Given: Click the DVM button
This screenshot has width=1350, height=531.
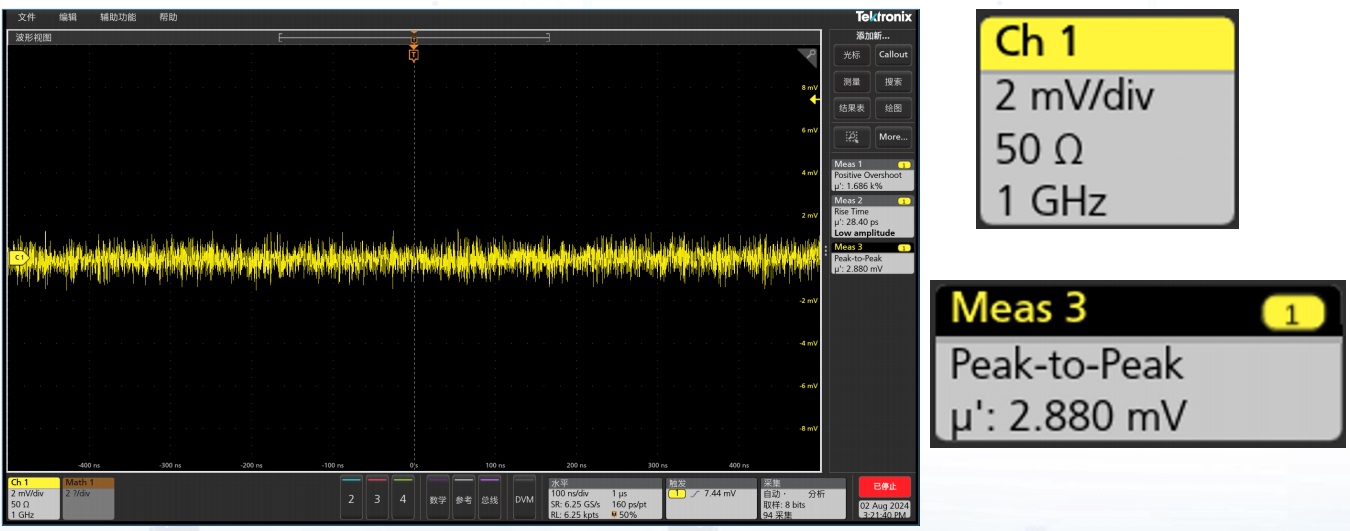Looking at the screenshot, I should click(x=524, y=498).
